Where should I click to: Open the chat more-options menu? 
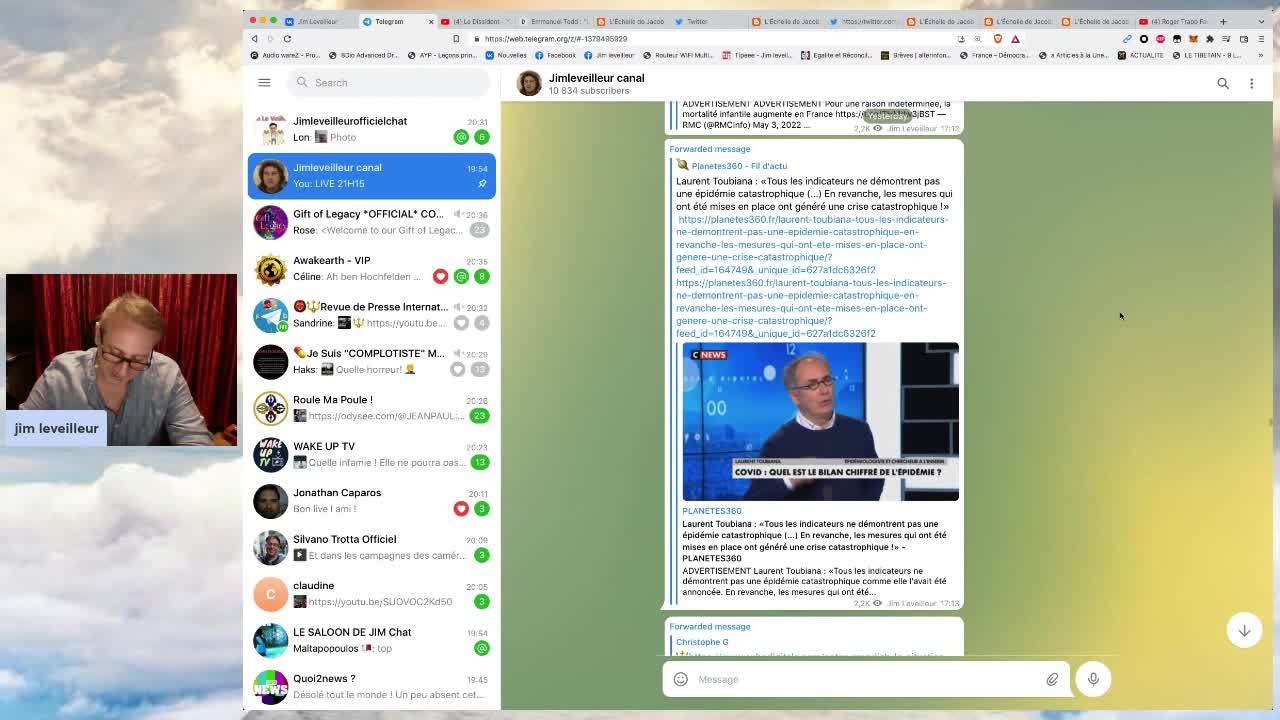point(1251,83)
